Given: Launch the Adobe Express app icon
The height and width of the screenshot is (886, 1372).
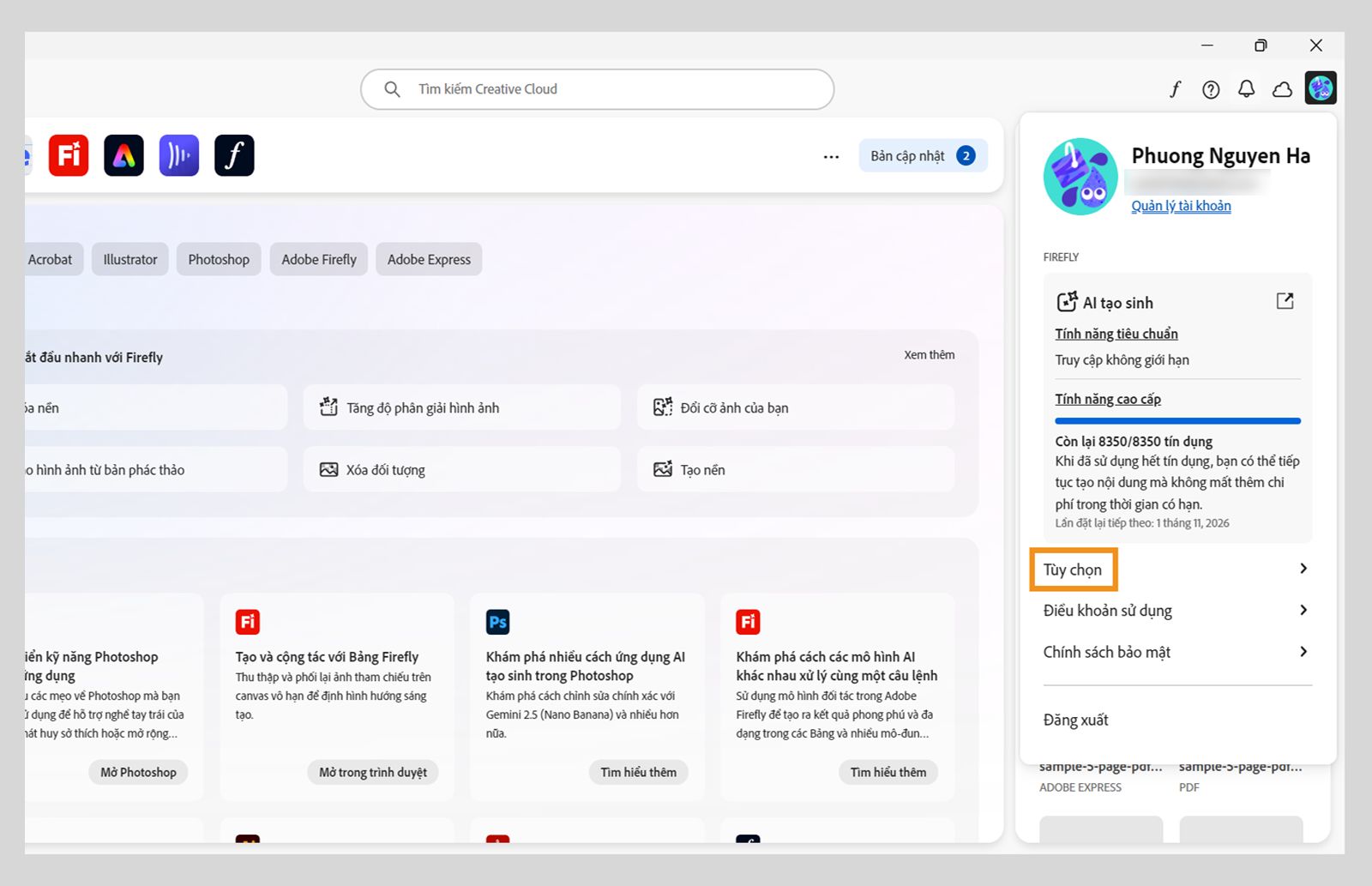Looking at the screenshot, I should coord(123,155).
